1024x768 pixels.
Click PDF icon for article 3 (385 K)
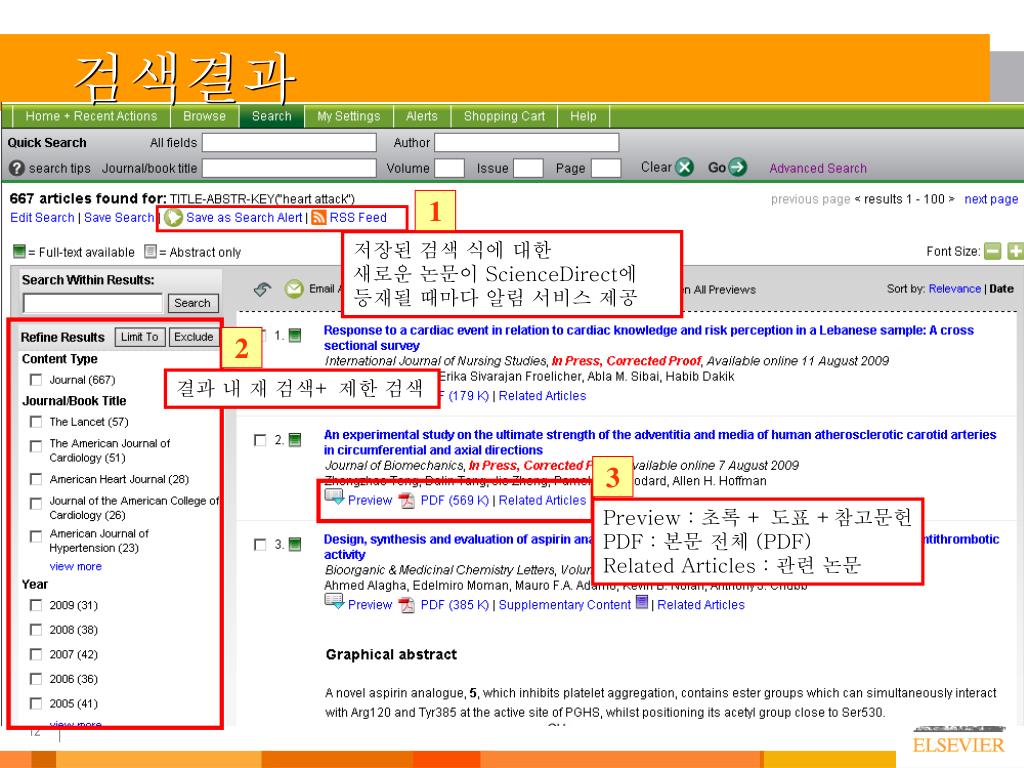point(408,605)
